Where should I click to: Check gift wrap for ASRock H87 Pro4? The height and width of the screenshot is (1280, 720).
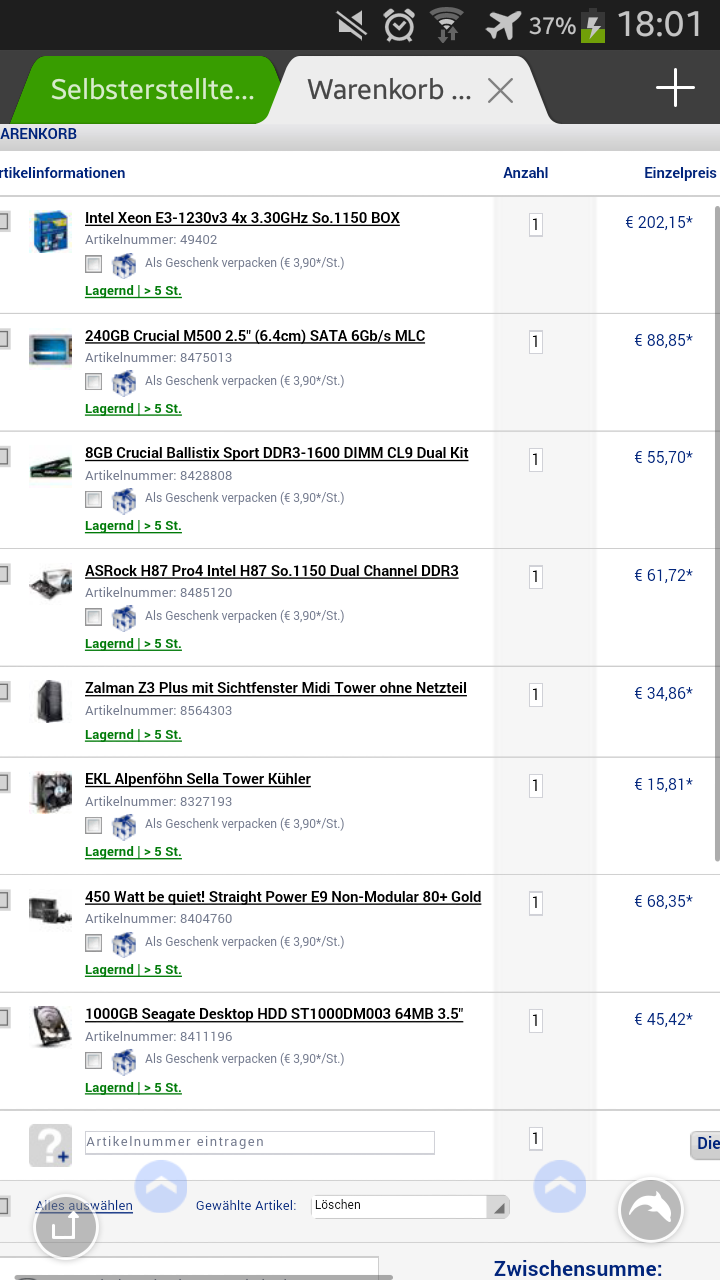(93, 617)
